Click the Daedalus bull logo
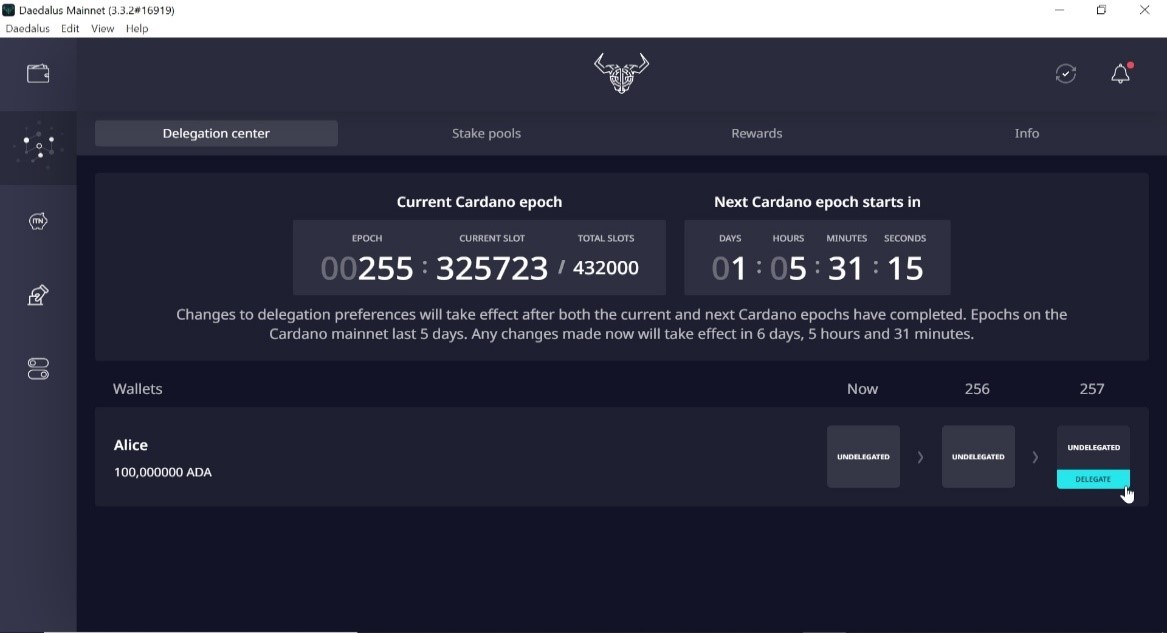The image size is (1167, 633). point(621,73)
